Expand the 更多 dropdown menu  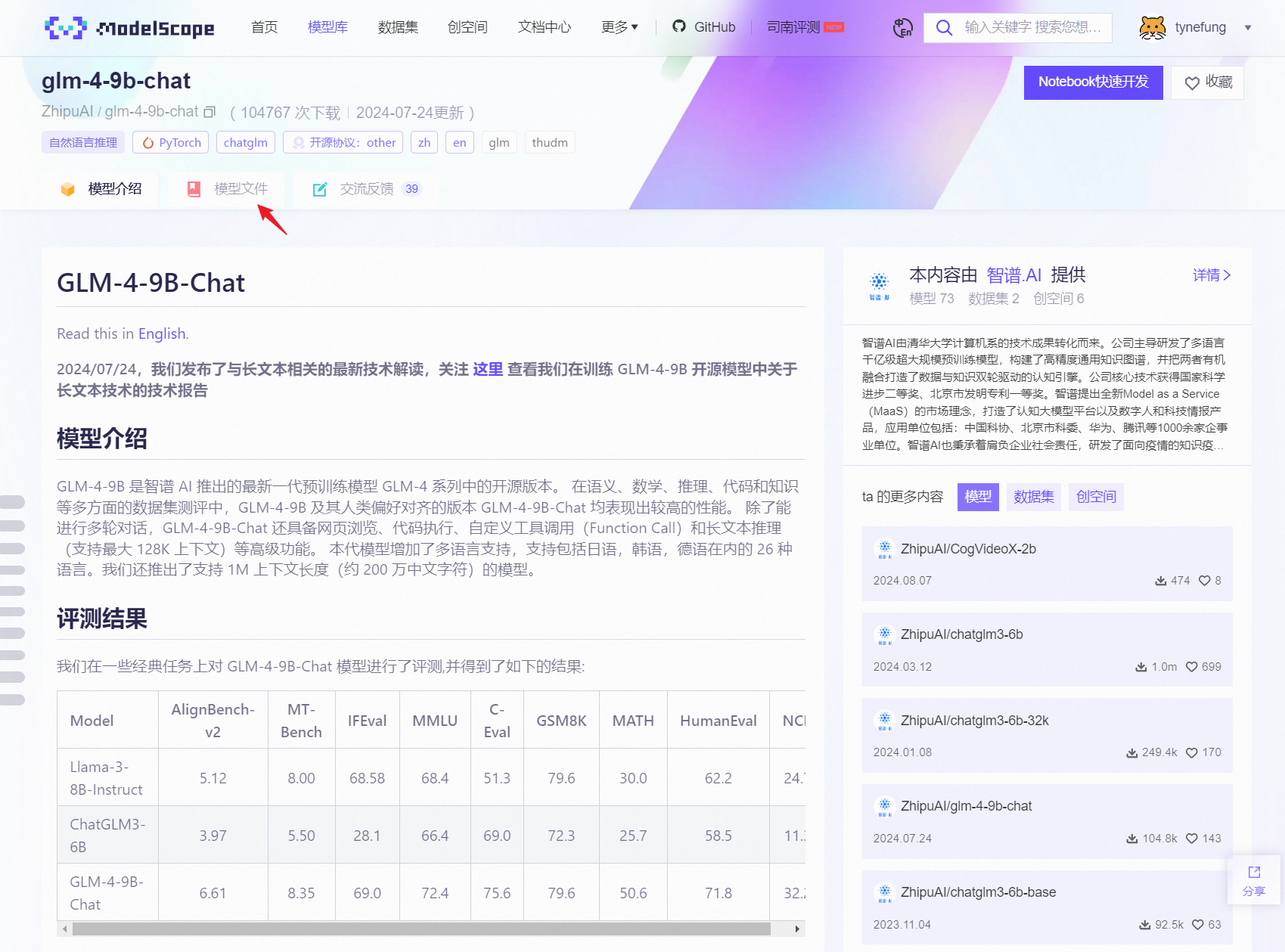(x=619, y=27)
